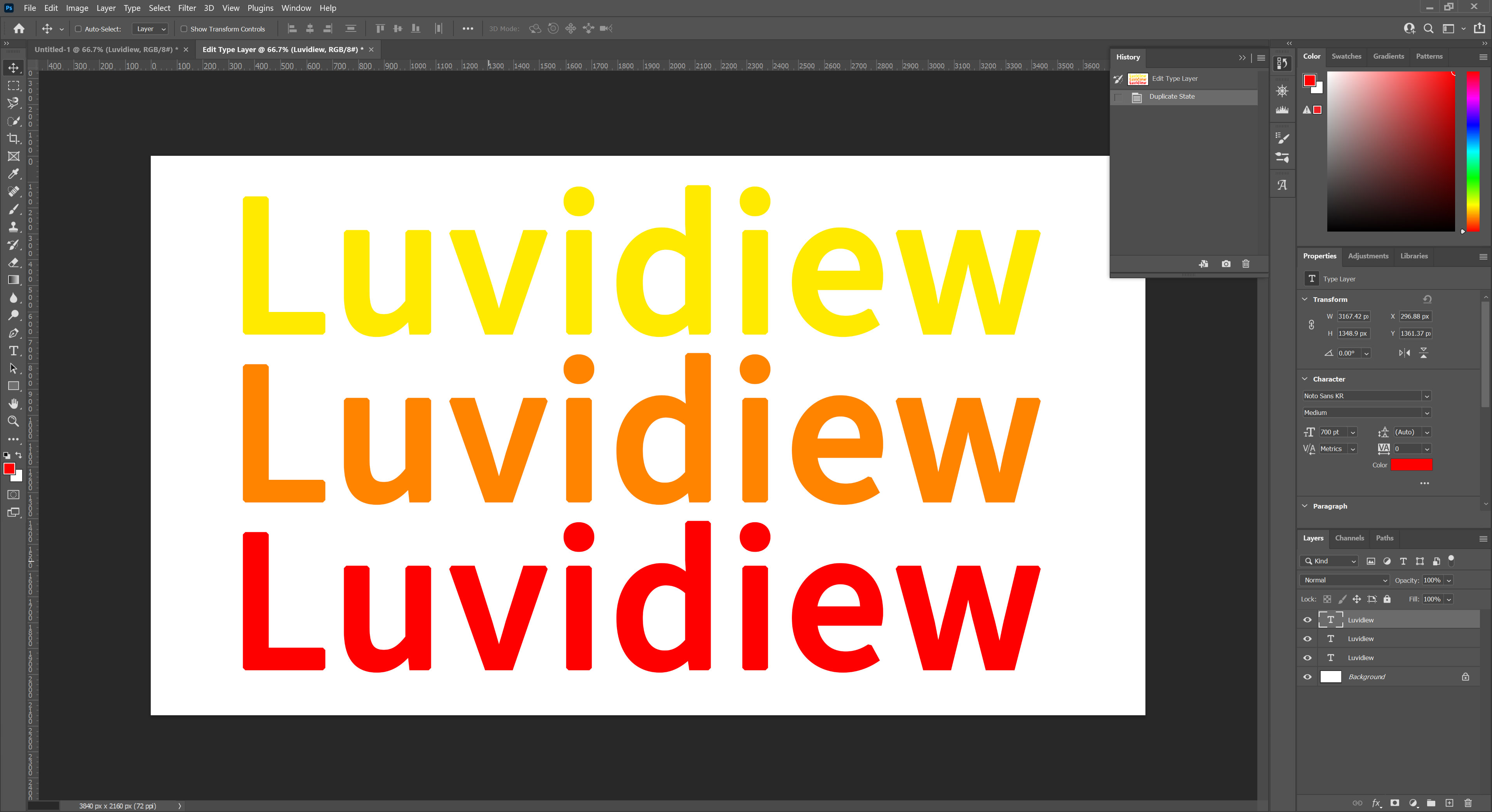Select the Eraser tool
This screenshot has width=1492, height=812.
click(x=13, y=262)
